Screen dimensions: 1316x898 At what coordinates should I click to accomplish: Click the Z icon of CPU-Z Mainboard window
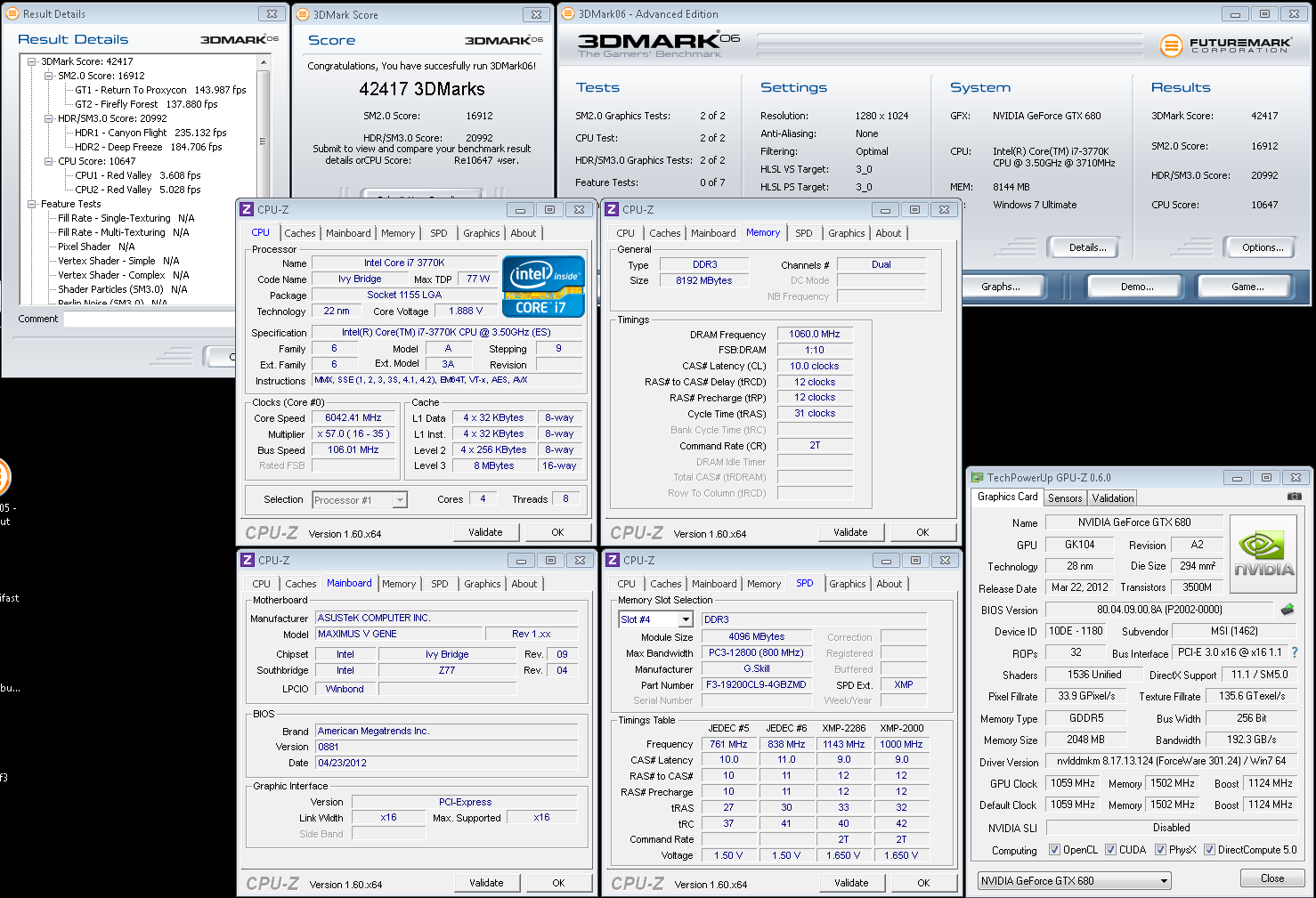coord(248,560)
